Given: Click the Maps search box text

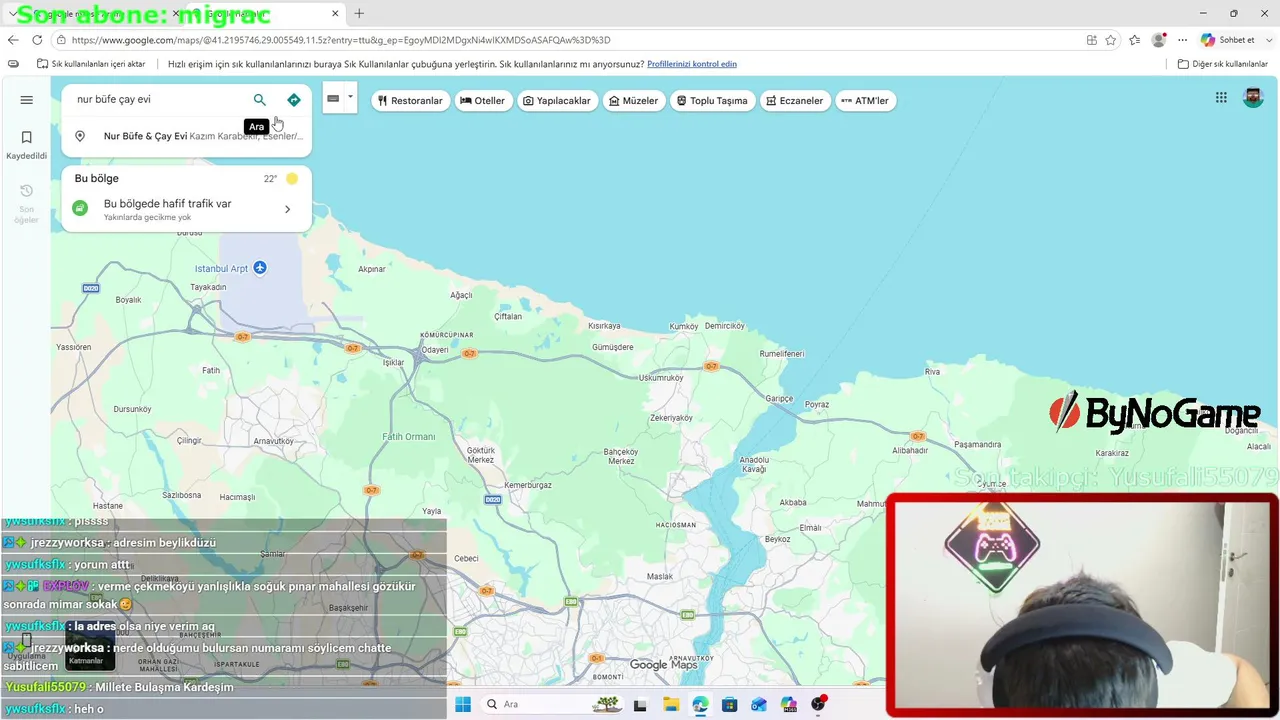Looking at the screenshot, I should click(x=114, y=100).
